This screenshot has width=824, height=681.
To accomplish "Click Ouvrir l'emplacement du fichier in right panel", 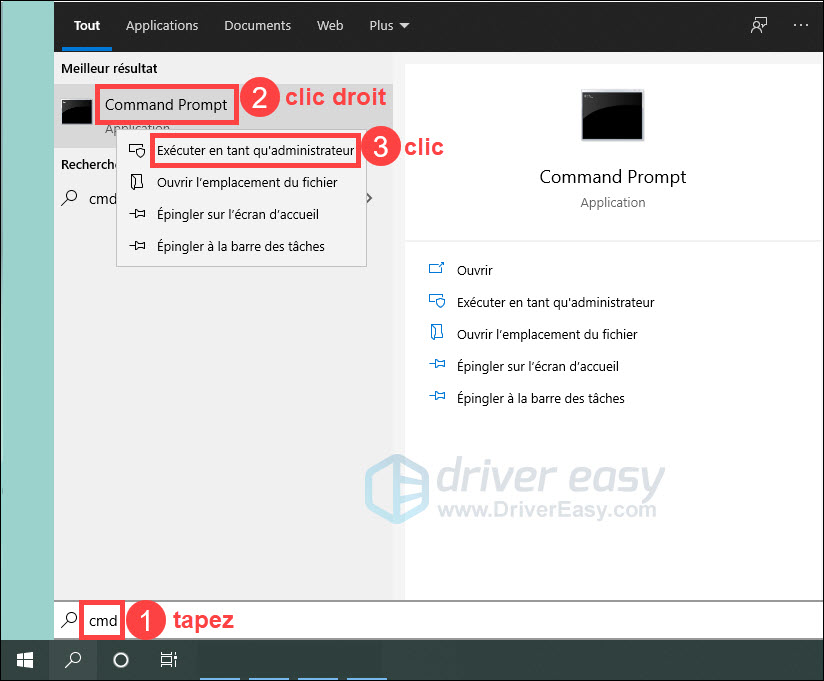I will (546, 334).
